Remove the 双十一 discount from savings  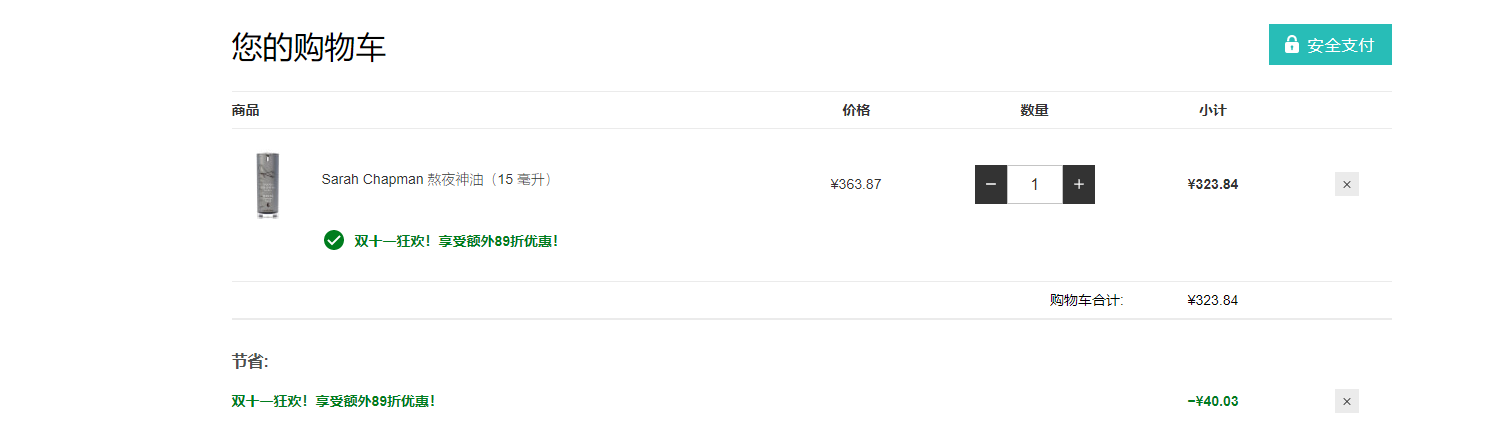[x=1347, y=401]
